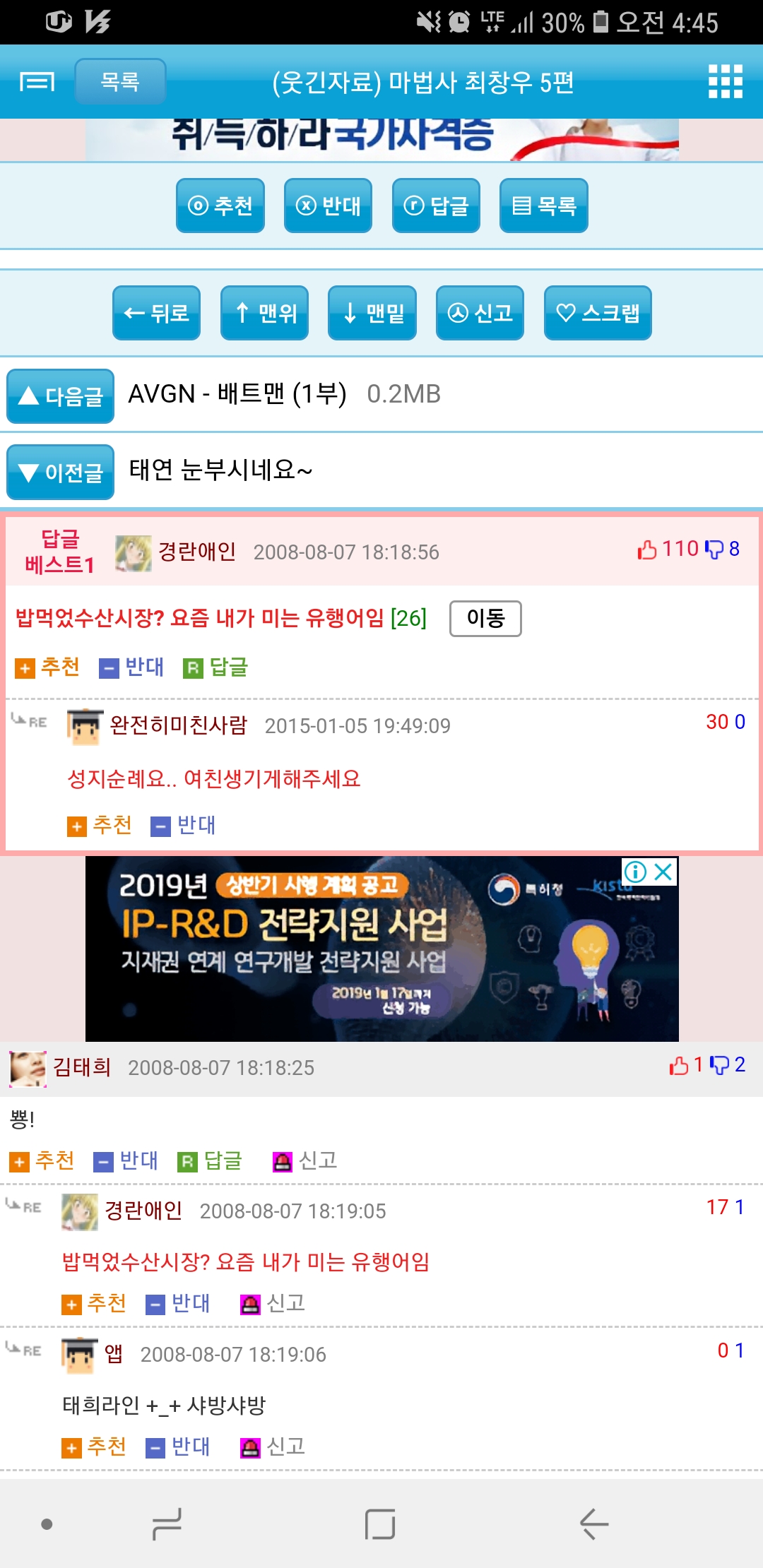Tap the 반대 minus icon under 완전히미친사람's reply
This screenshot has height=1568, width=763.
[x=161, y=826]
